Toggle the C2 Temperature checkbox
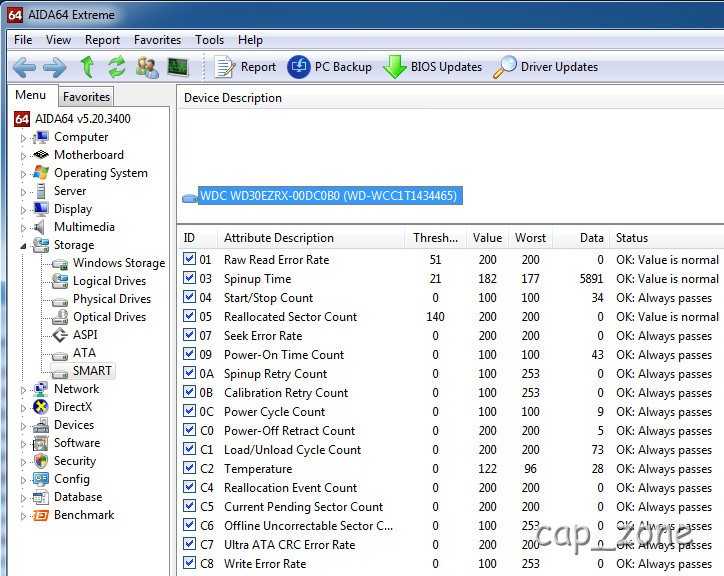The height and width of the screenshot is (576, 724). click(189, 467)
